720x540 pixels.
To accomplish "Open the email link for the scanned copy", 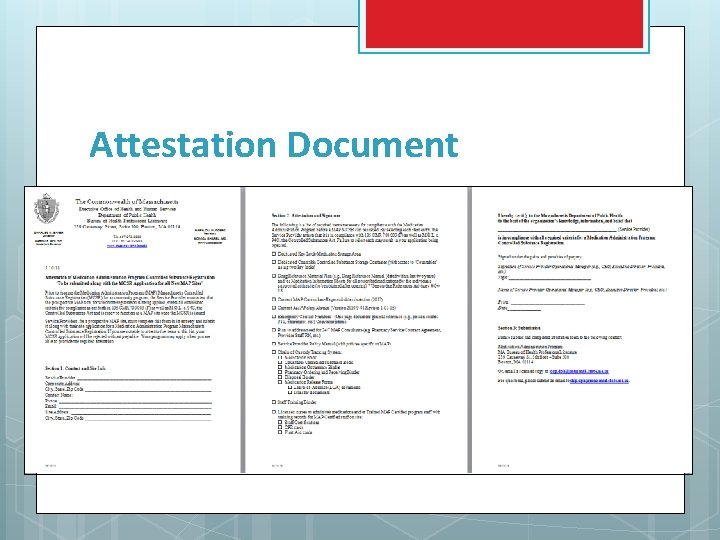I will 579,371.
